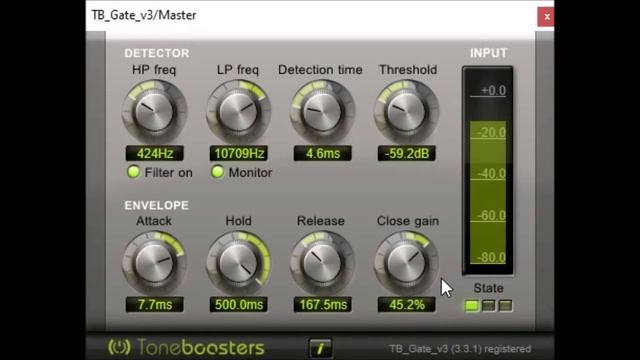
Task: Click the last State indicator
Action: [x=505, y=305]
